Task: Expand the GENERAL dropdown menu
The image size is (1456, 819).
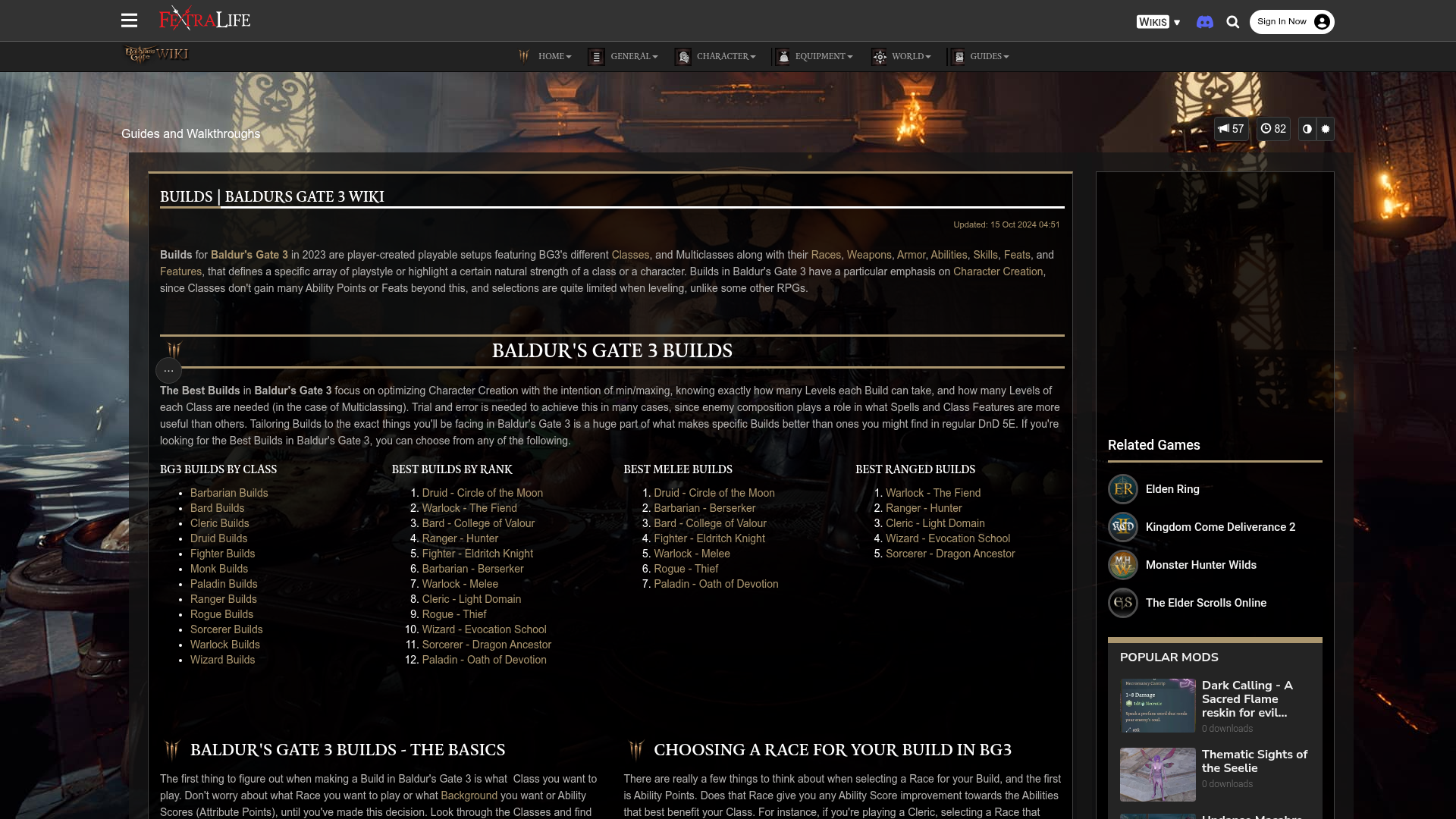Action: [634, 56]
